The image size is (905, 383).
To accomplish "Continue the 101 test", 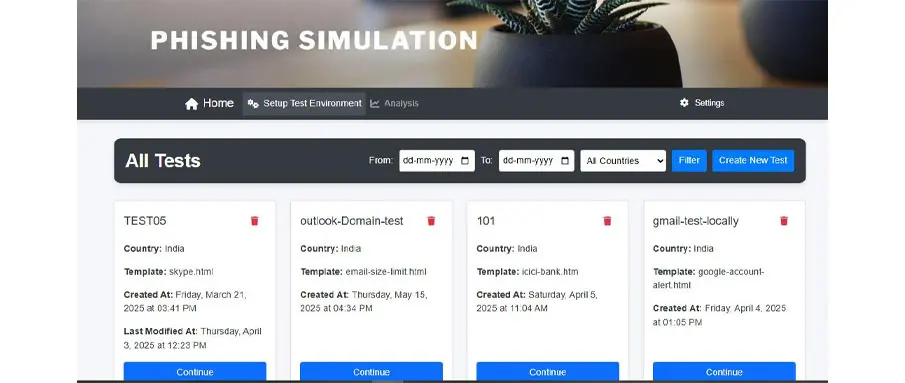I will [x=548, y=371].
